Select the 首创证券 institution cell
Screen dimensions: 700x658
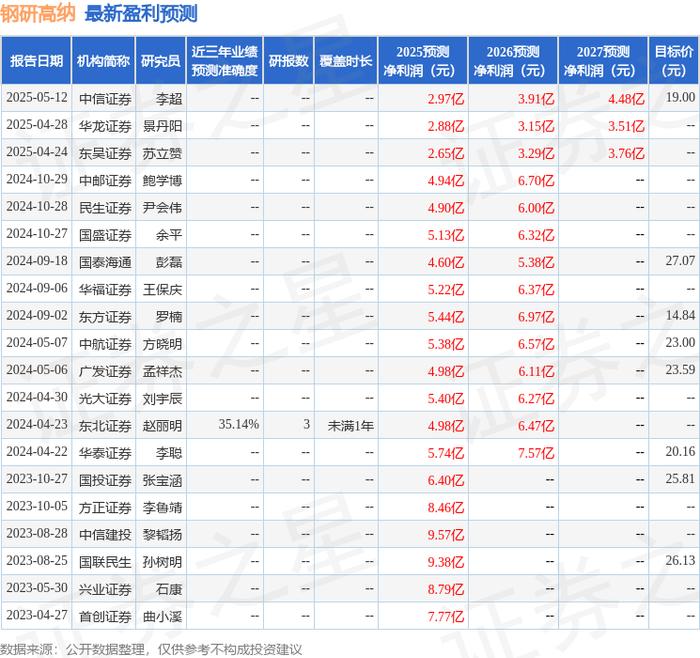point(105,616)
